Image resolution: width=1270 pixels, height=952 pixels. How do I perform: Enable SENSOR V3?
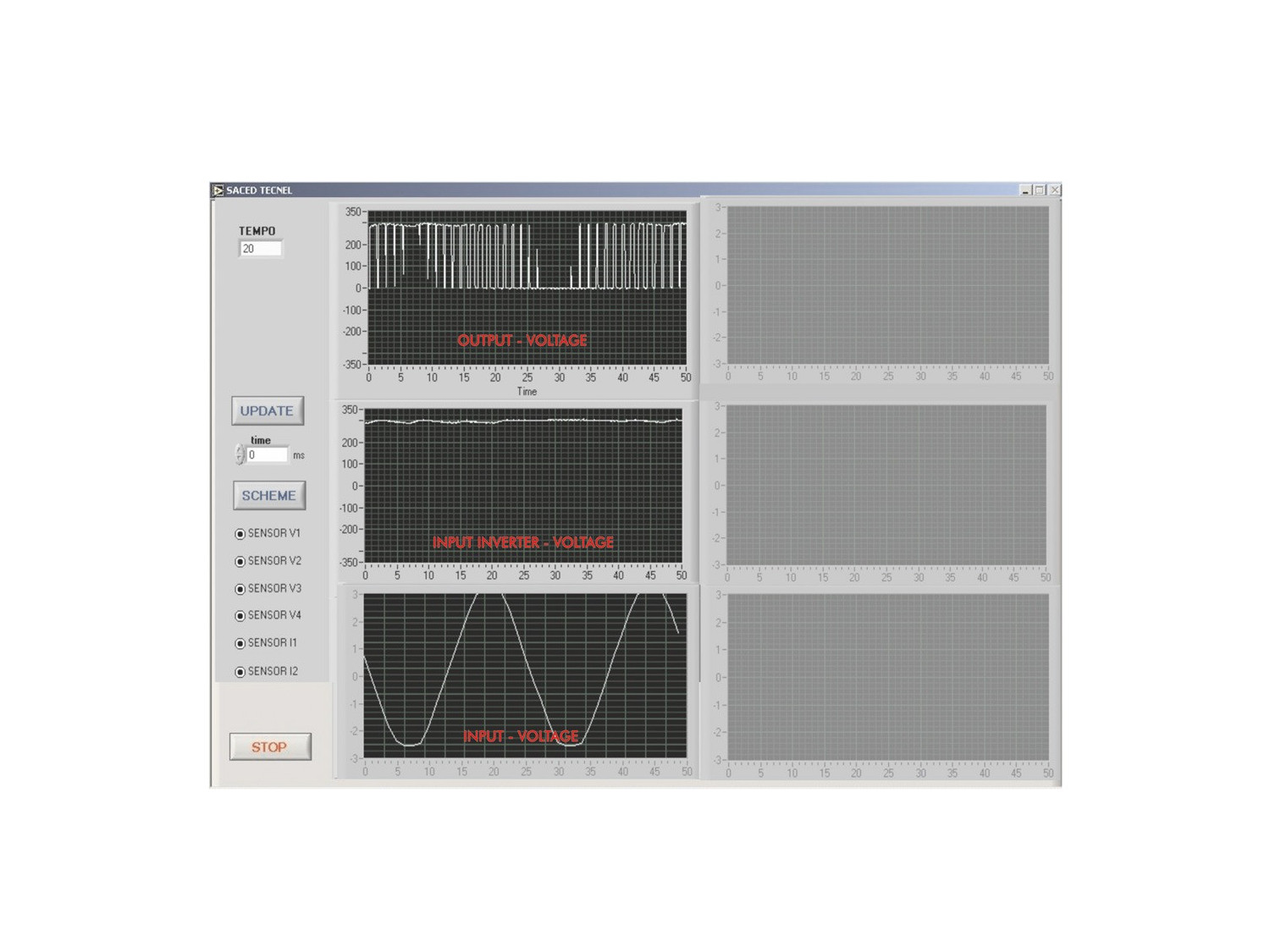(240, 589)
